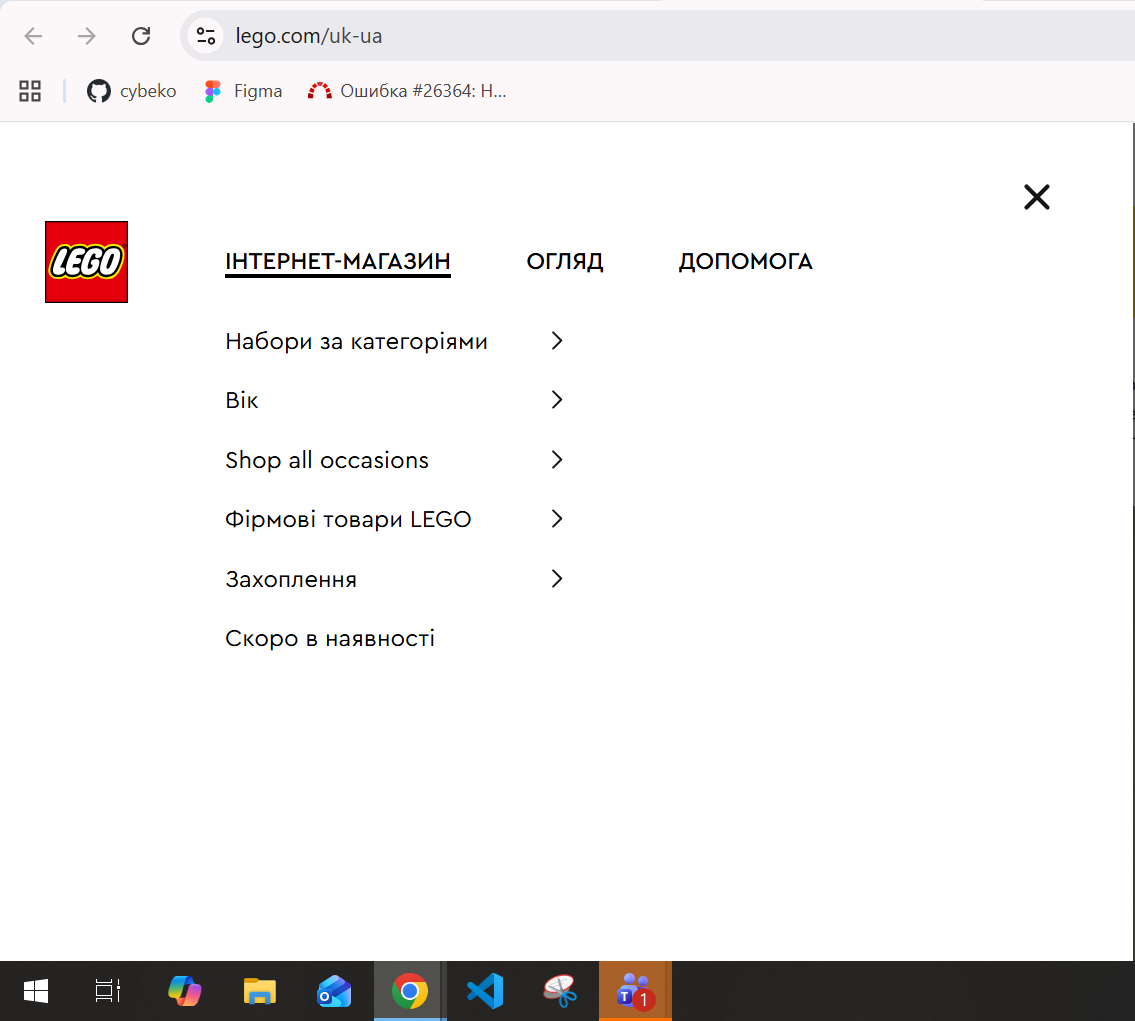Viewport: 1135px width, 1021px height.
Task: View site information icon in address bar
Action: [206, 35]
